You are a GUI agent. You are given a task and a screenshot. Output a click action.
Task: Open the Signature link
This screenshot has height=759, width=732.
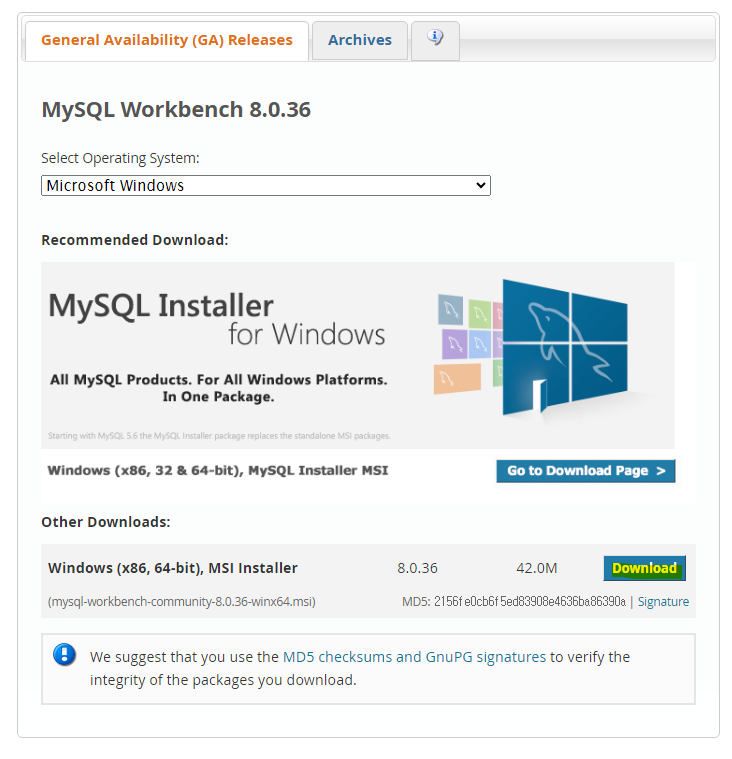click(663, 602)
